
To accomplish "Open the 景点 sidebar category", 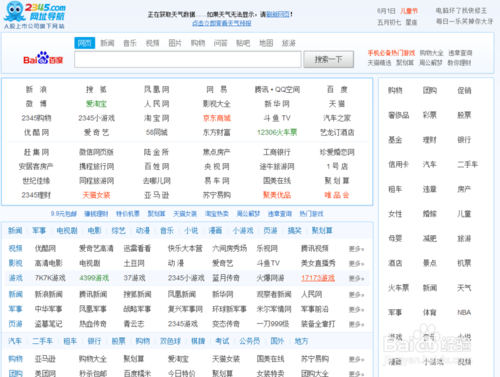I will coord(430,263).
